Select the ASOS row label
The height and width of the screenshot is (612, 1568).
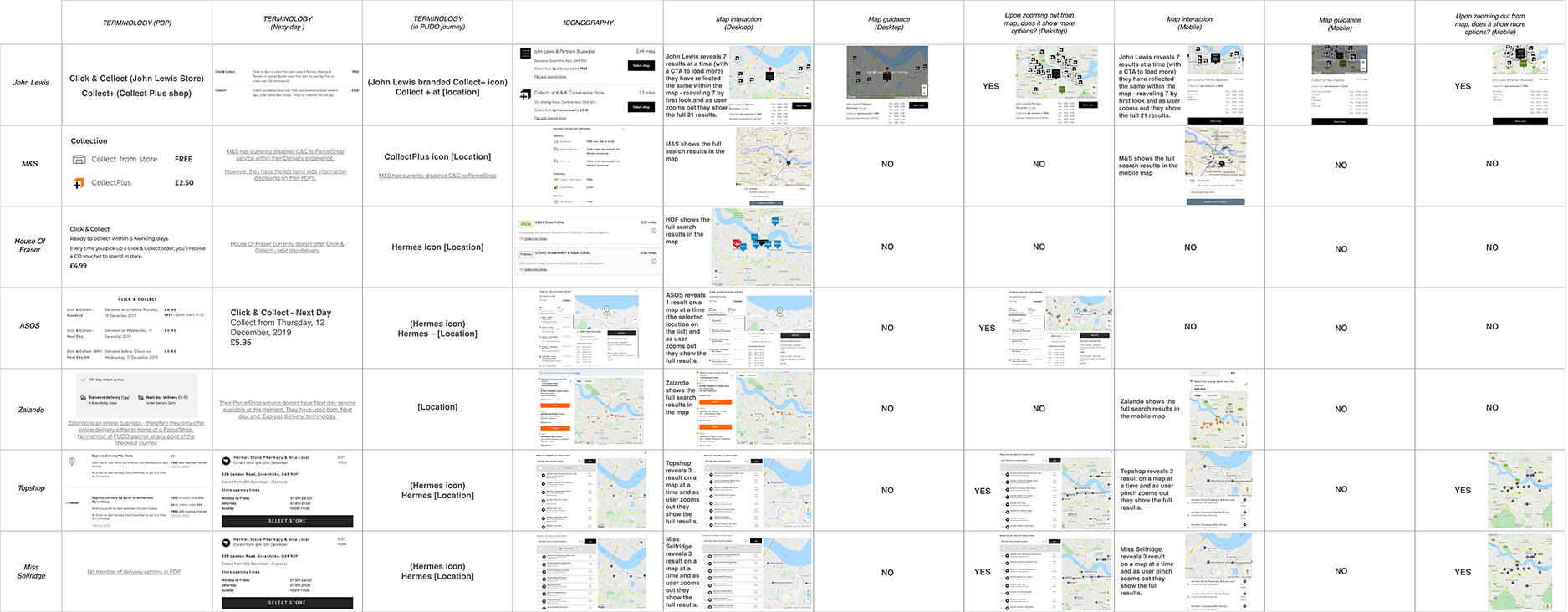coord(30,325)
